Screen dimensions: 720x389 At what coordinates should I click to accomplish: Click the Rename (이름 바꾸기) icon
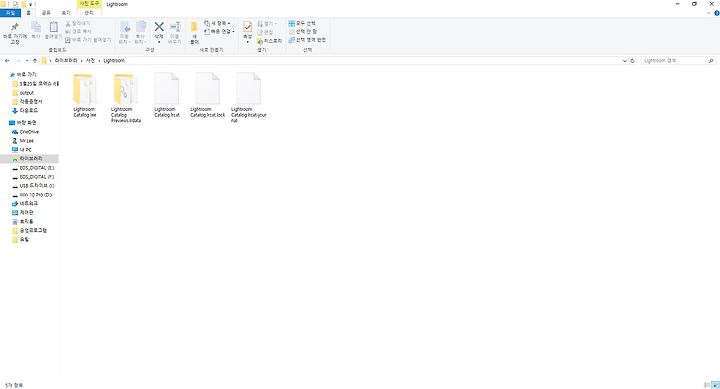click(x=174, y=33)
